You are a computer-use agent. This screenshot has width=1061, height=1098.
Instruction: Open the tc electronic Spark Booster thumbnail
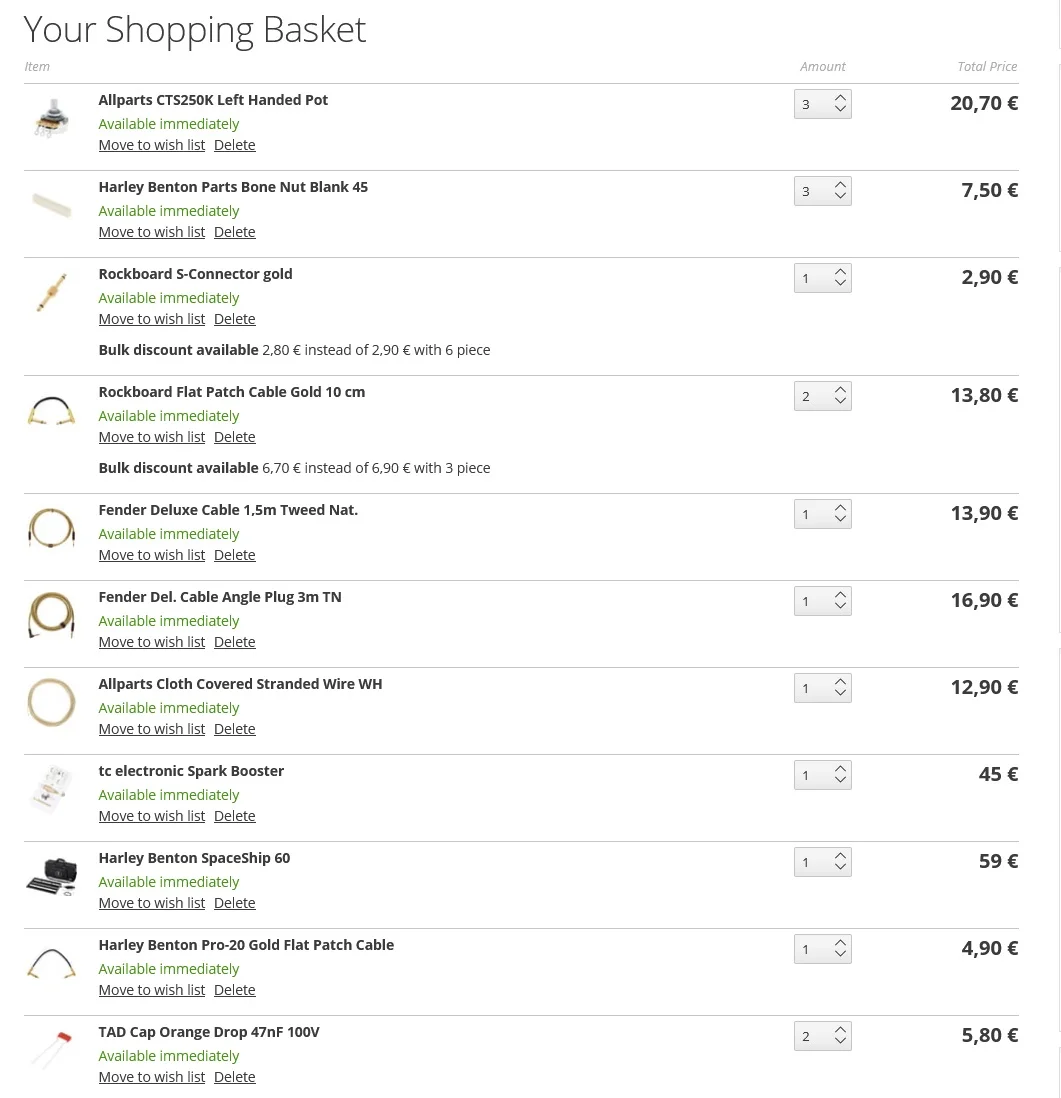point(51,789)
